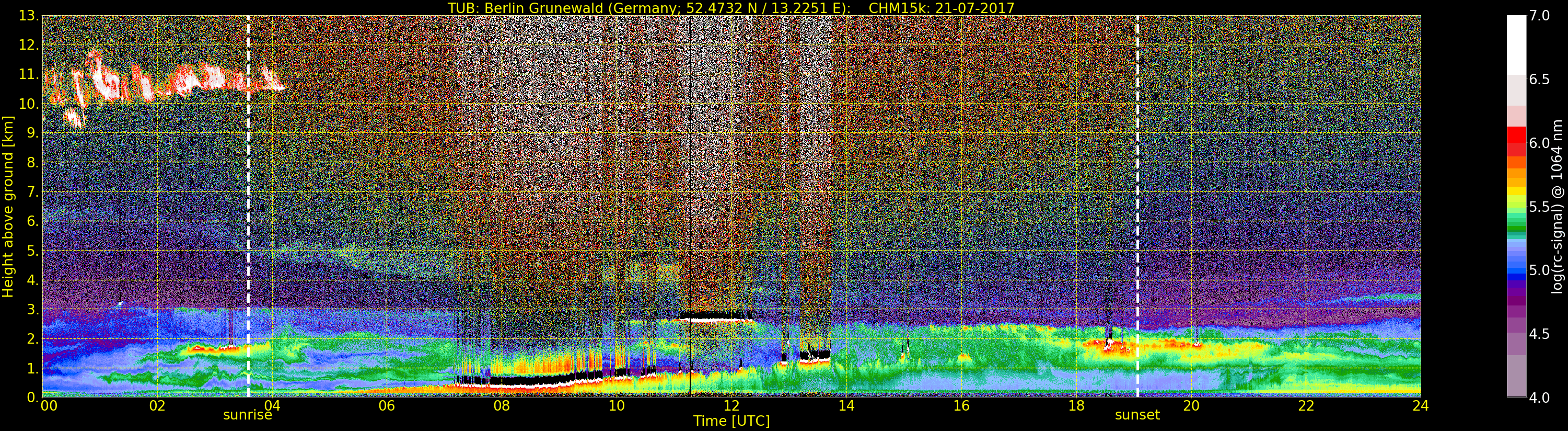Click the '02' tick on the time axis
Viewport: 1568px width, 431px height.
click(157, 405)
